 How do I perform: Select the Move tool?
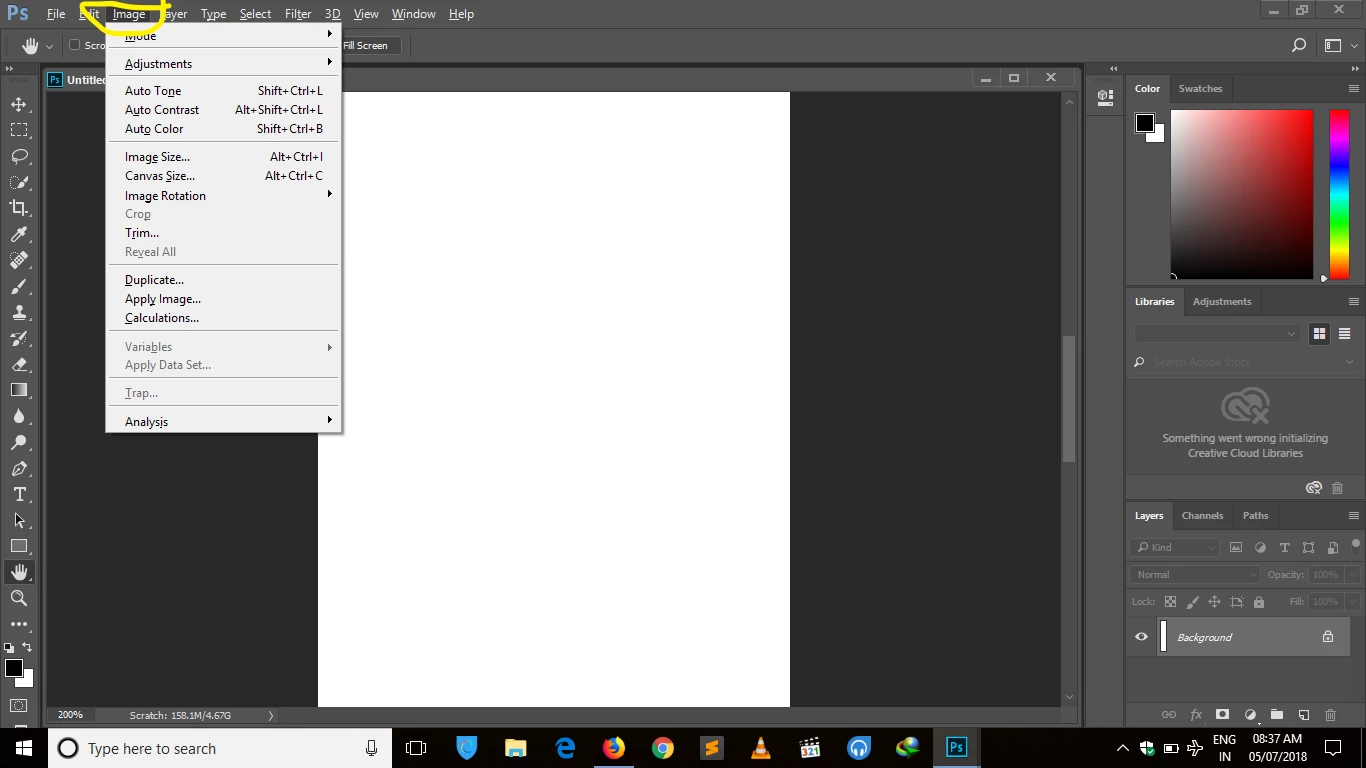click(19, 104)
